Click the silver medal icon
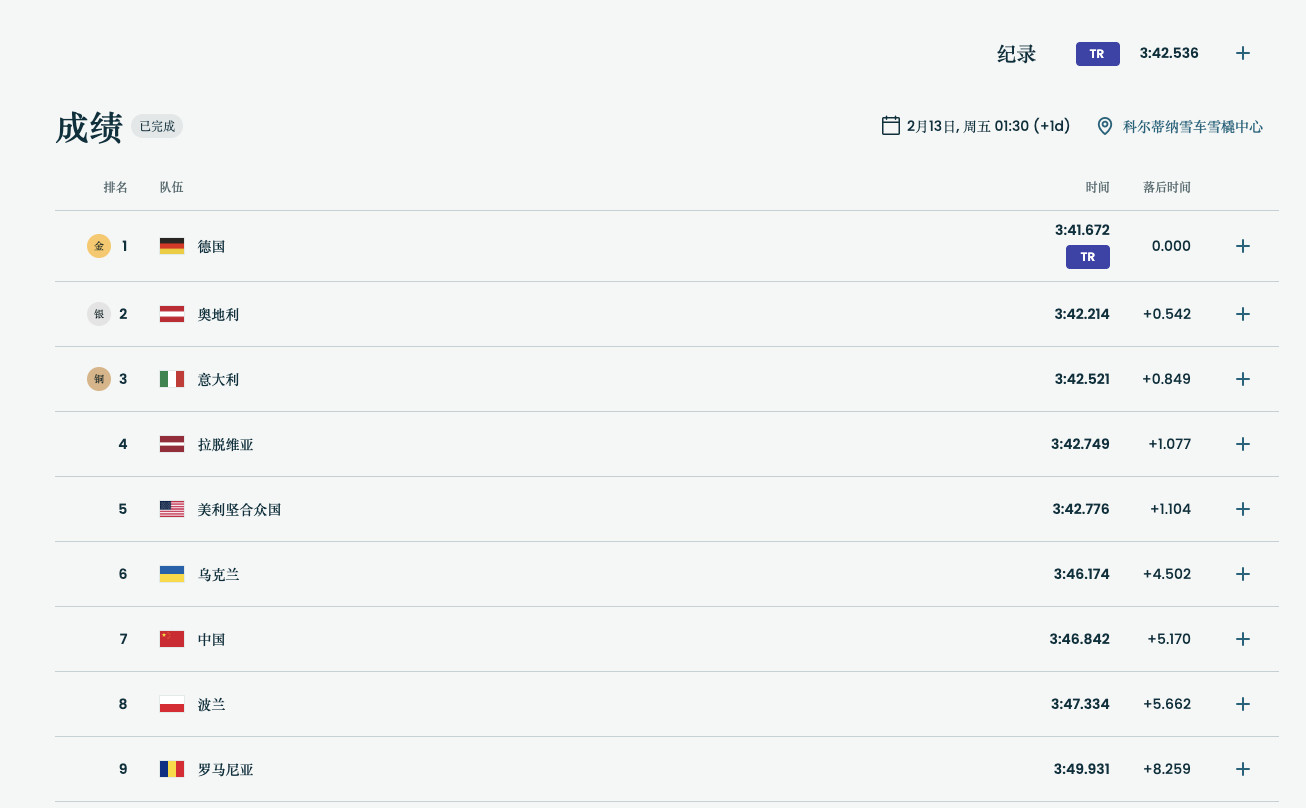The image size is (1306, 808). (x=99, y=314)
